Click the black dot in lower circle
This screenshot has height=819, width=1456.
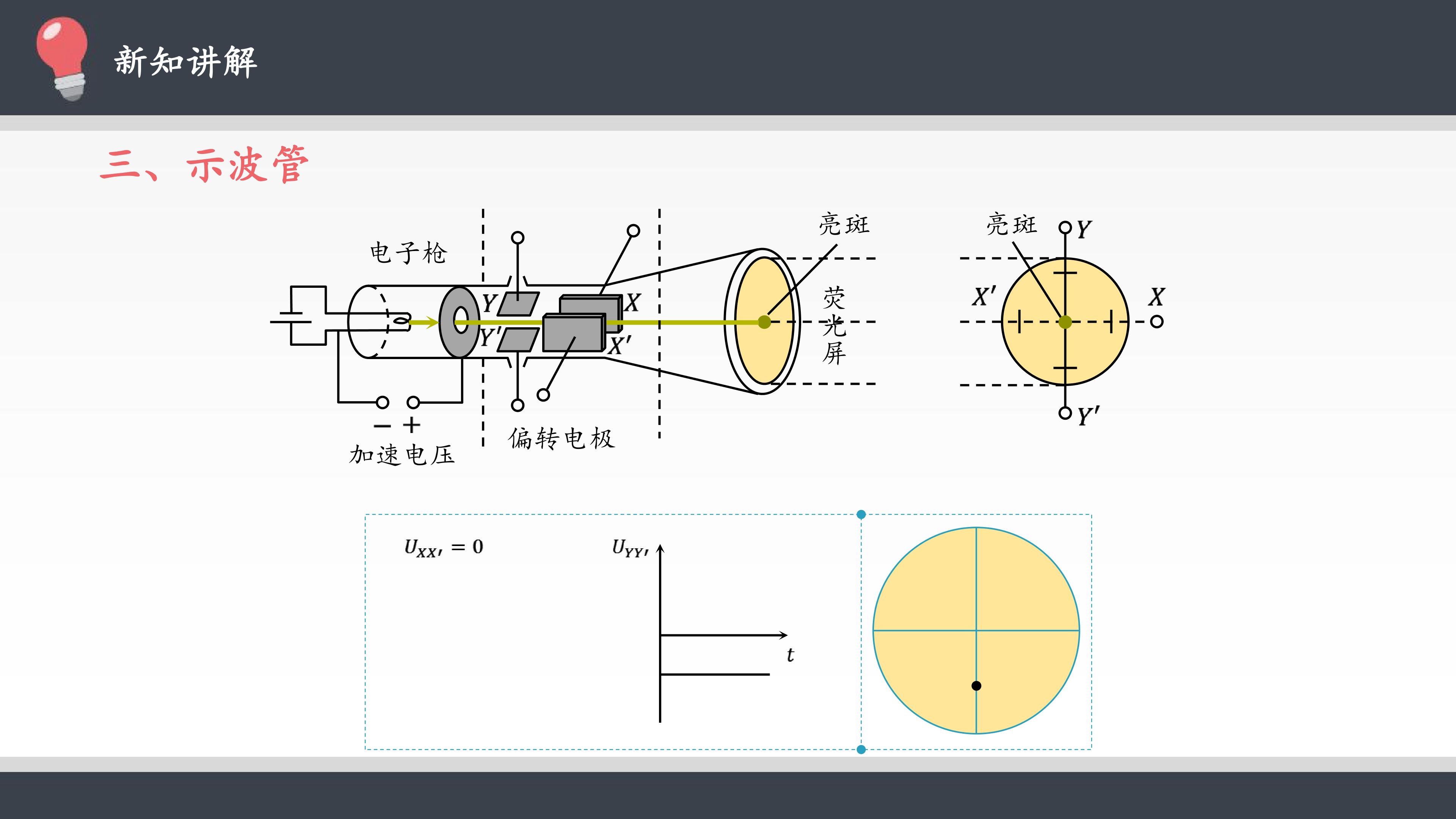tap(976, 686)
